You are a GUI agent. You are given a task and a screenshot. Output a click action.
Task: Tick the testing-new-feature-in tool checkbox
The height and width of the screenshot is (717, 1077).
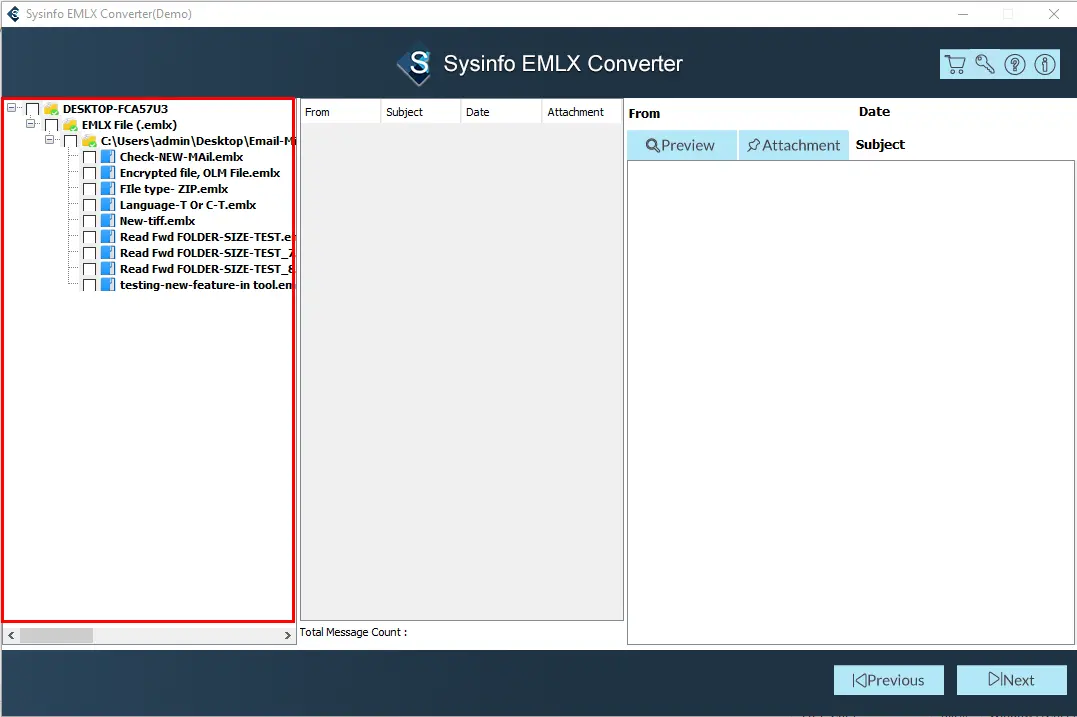(89, 285)
